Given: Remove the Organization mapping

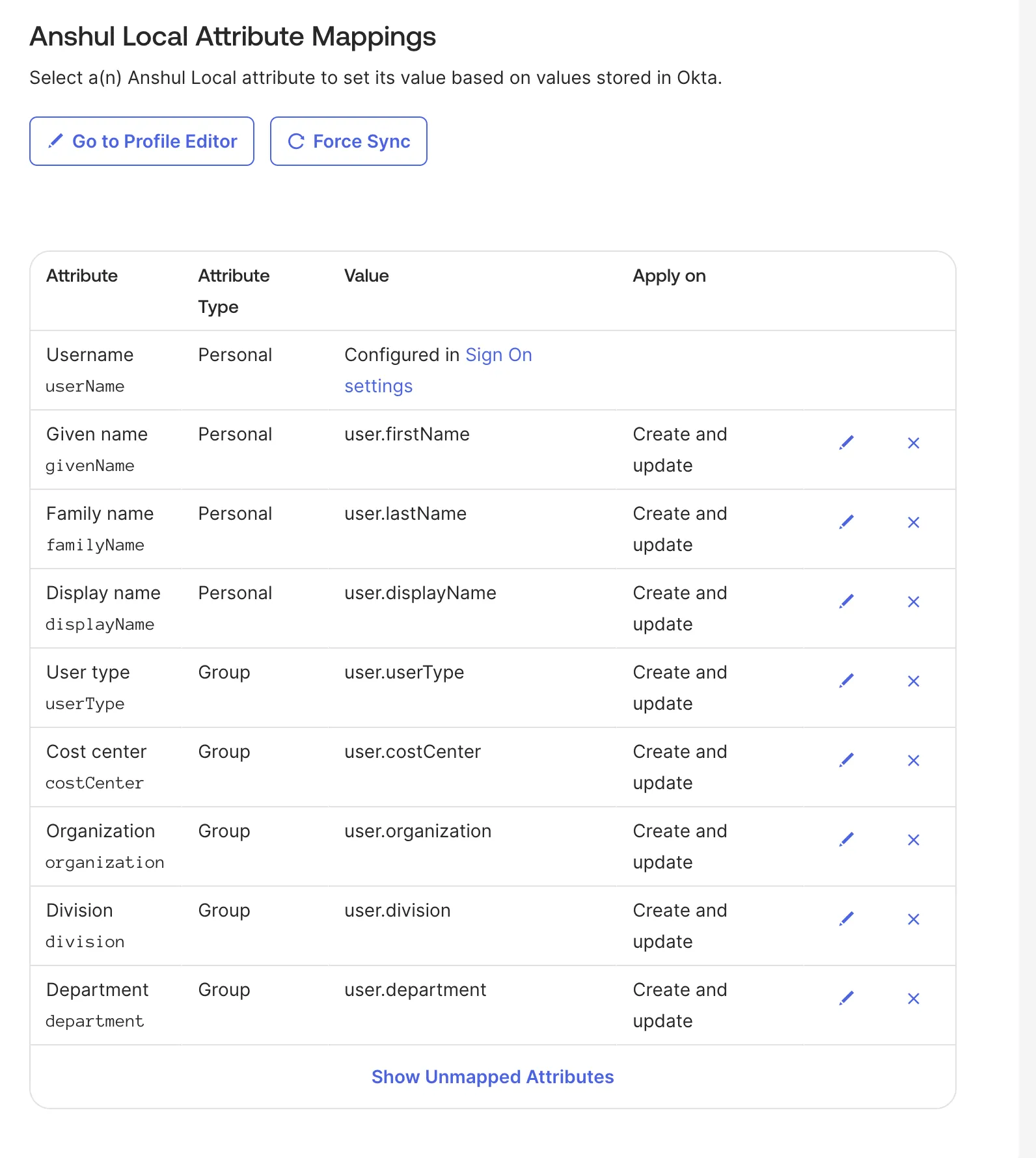Looking at the screenshot, I should [x=913, y=840].
